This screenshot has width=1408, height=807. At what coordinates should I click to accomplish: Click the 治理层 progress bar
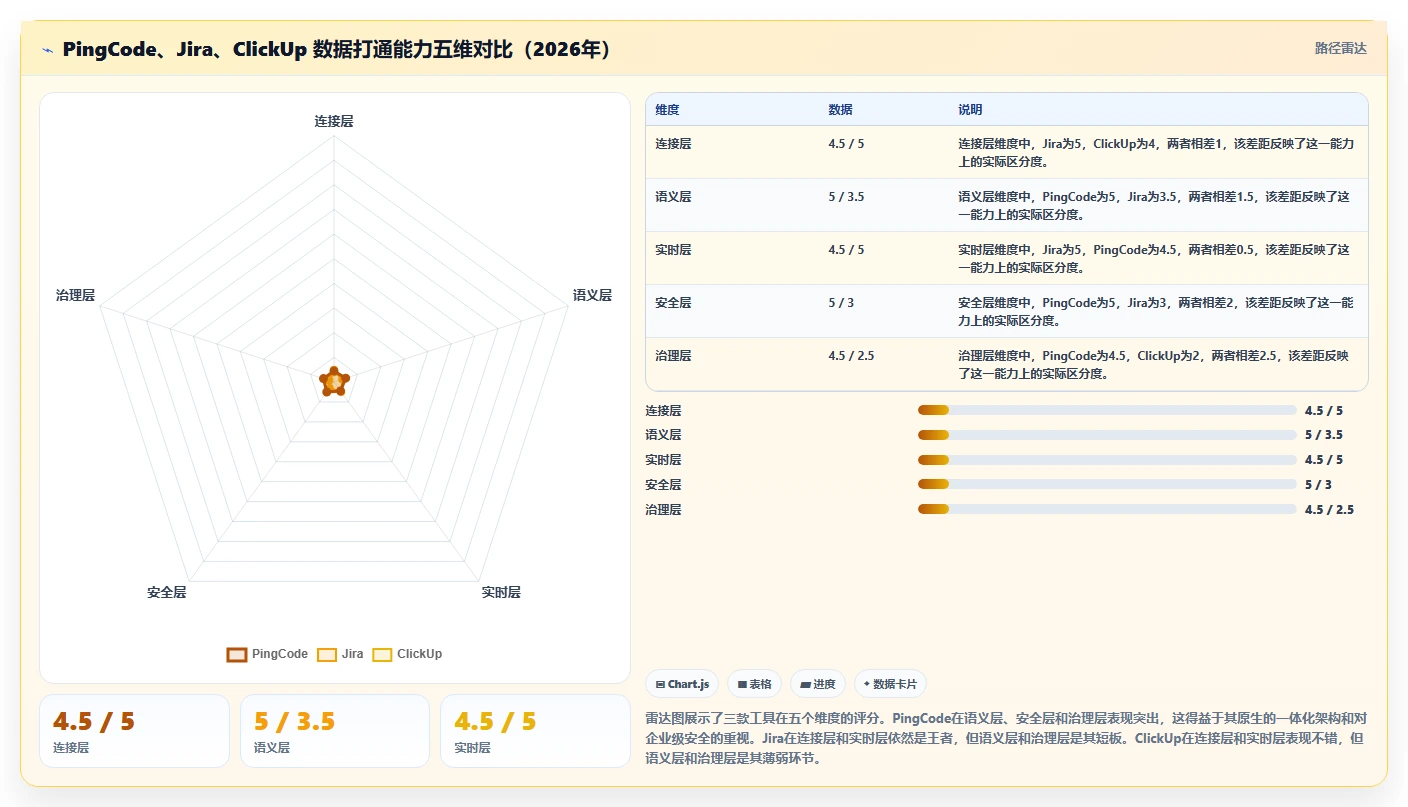point(1107,509)
